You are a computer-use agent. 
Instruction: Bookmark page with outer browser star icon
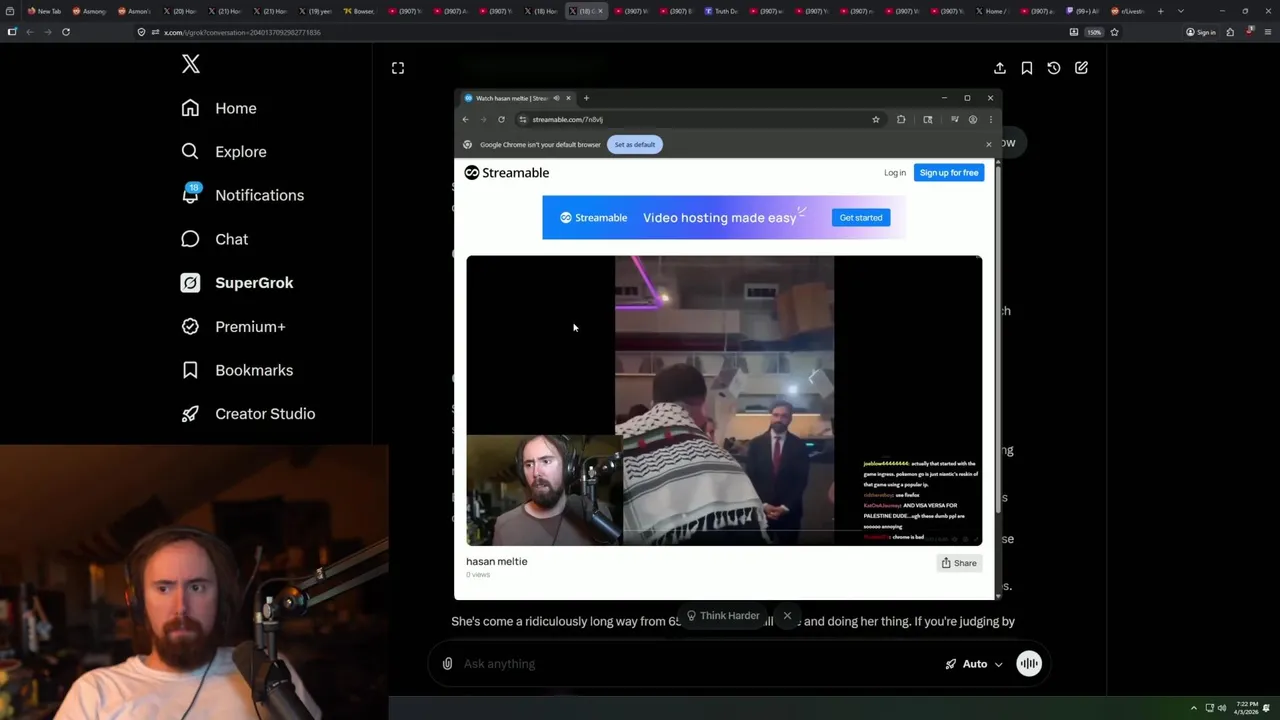(1114, 32)
